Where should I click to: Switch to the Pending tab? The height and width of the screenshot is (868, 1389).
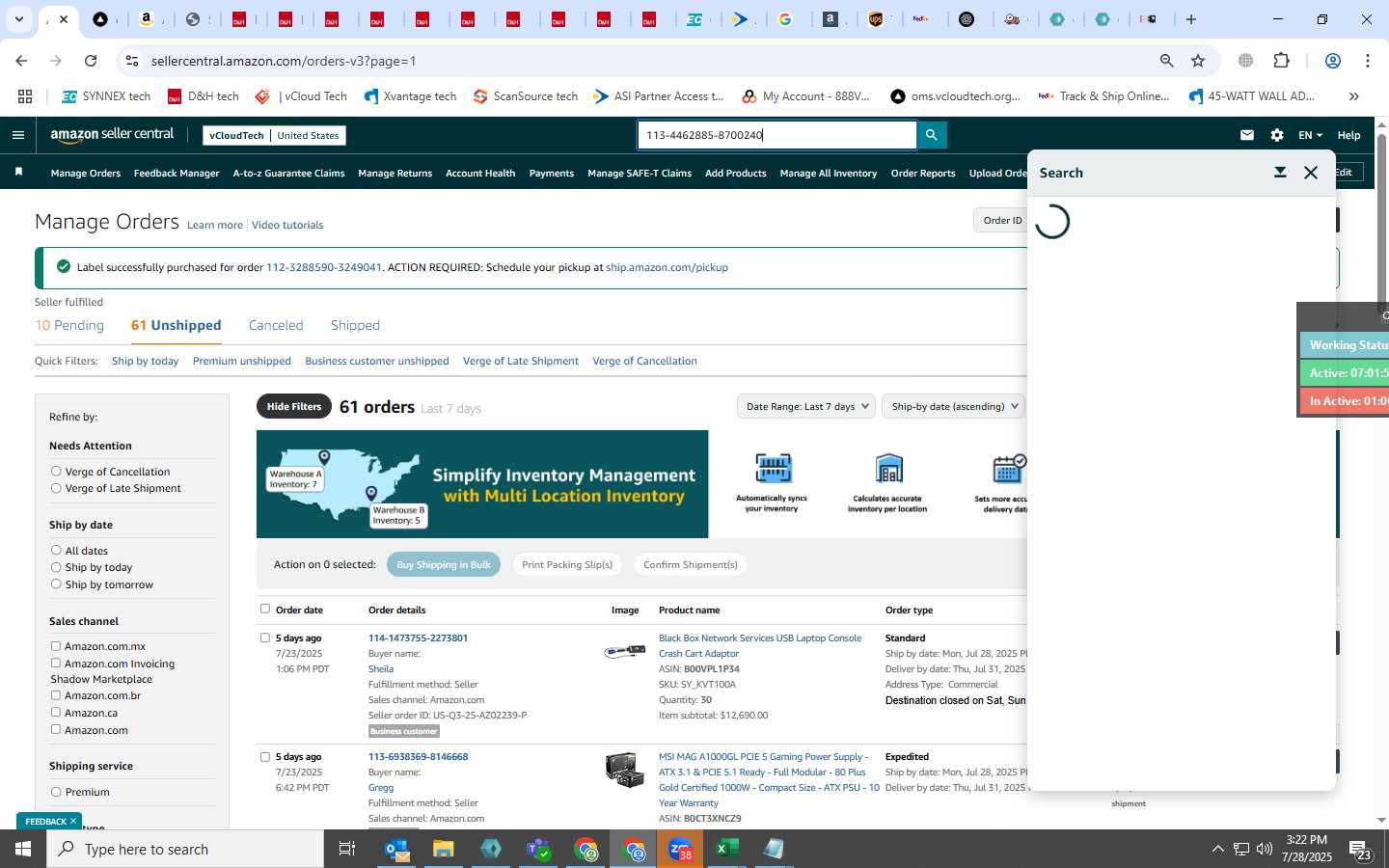click(x=69, y=325)
